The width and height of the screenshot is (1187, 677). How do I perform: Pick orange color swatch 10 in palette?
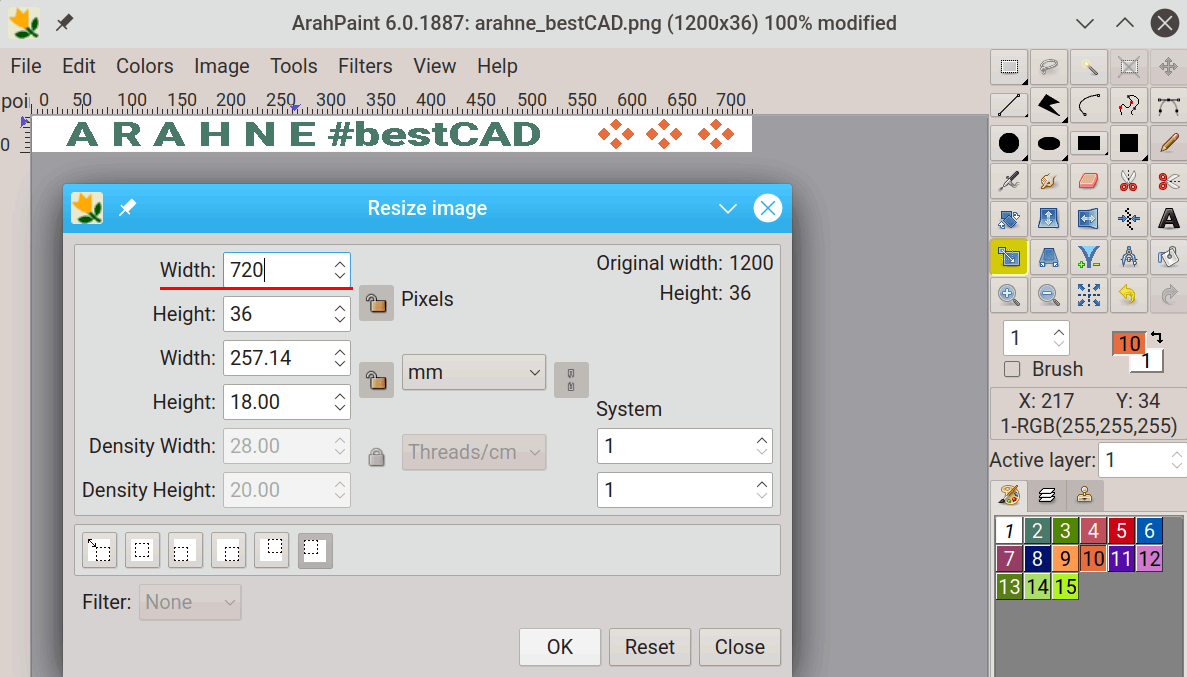click(1093, 559)
